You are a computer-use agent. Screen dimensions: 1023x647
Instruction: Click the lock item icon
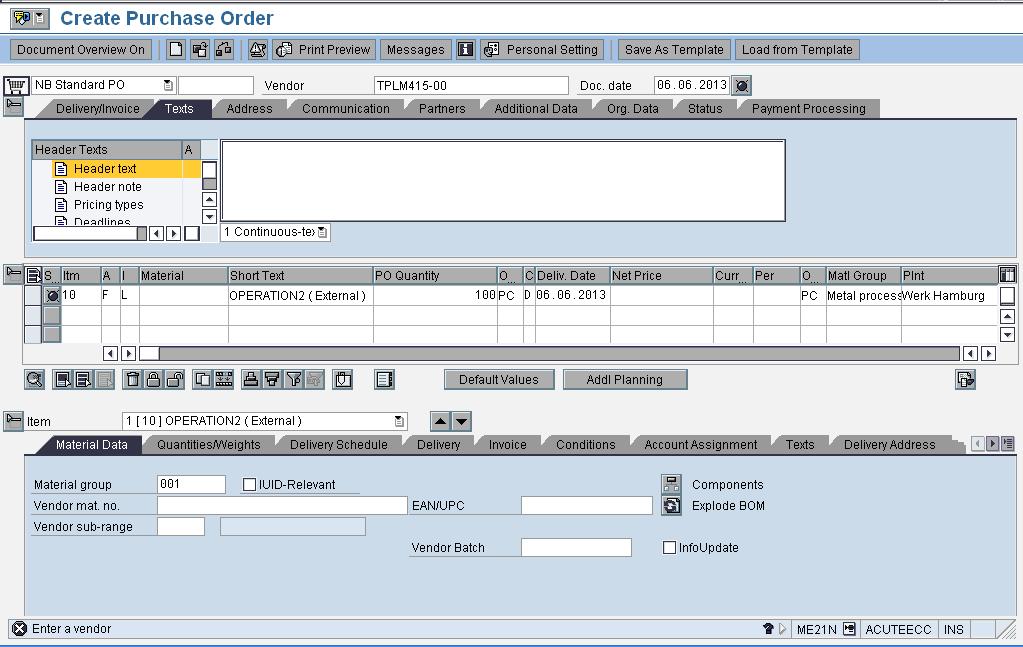[x=153, y=379]
